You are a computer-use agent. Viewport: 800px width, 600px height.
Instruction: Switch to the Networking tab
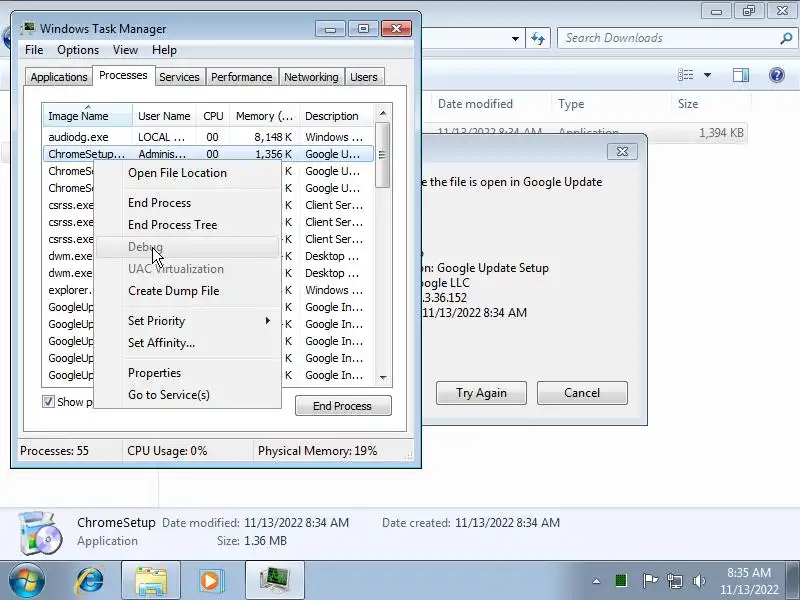point(311,77)
